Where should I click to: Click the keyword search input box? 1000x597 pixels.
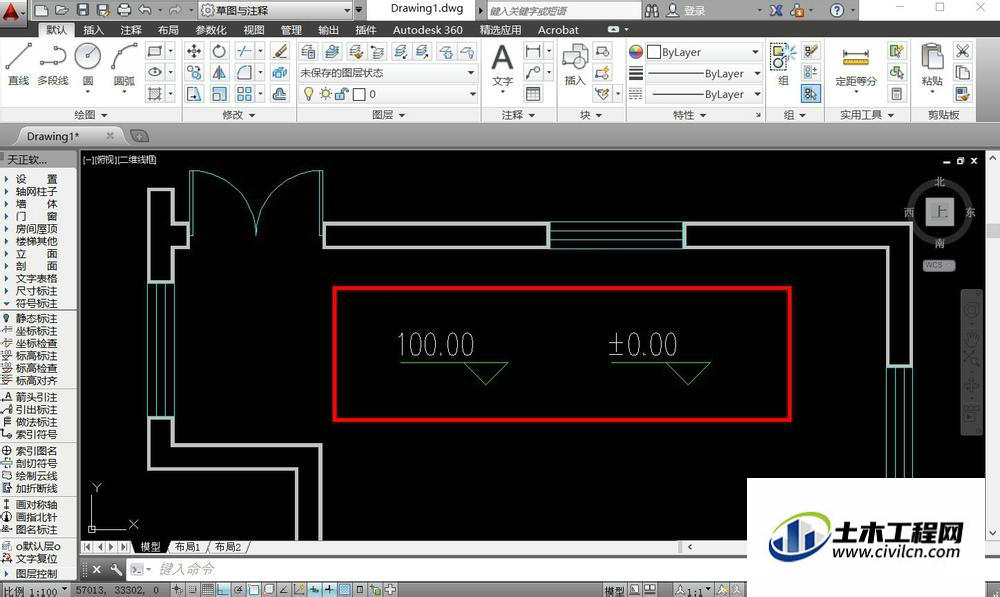(x=564, y=10)
